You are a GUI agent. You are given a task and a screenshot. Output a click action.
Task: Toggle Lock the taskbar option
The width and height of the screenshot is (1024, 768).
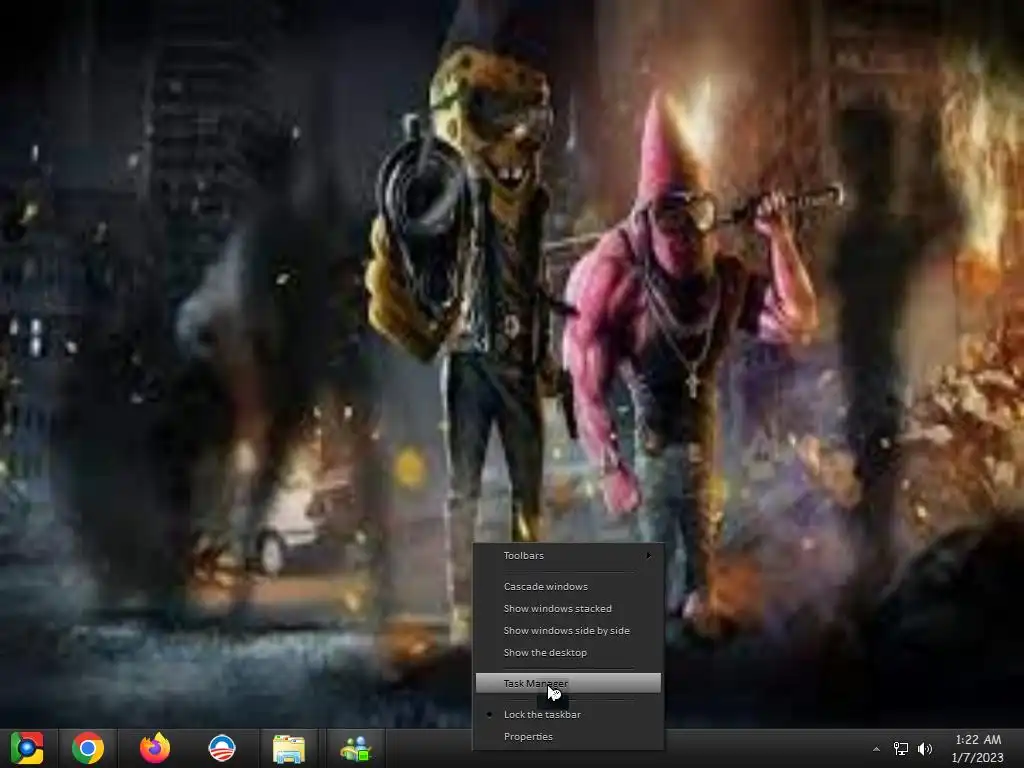568,714
